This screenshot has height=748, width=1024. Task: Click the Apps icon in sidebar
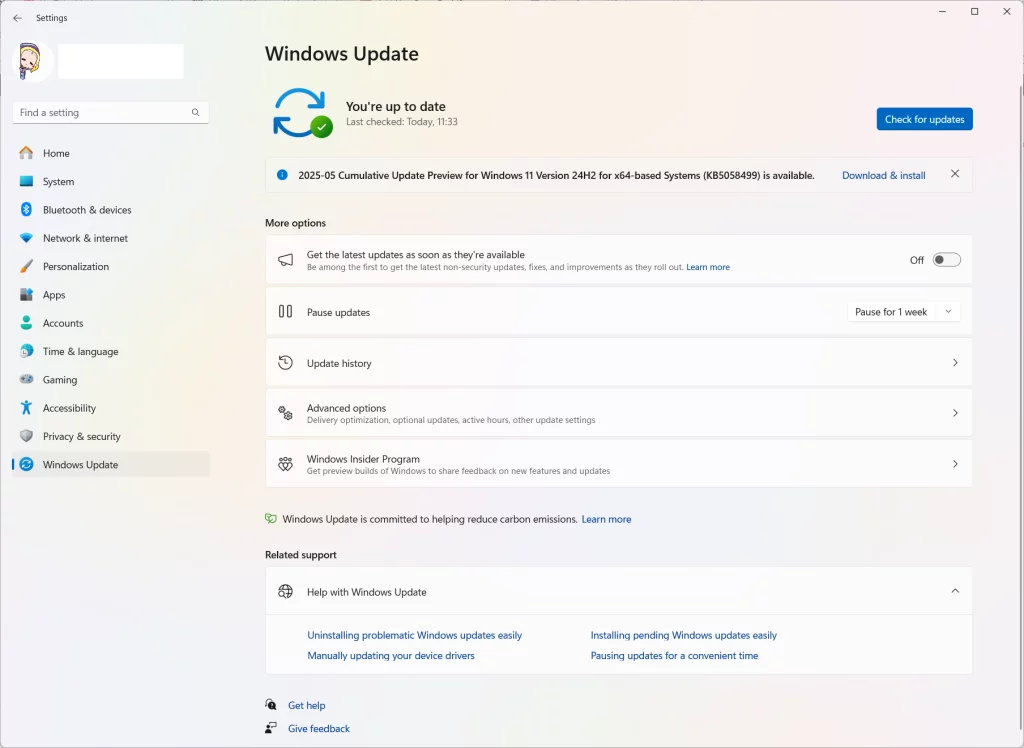(26, 295)
